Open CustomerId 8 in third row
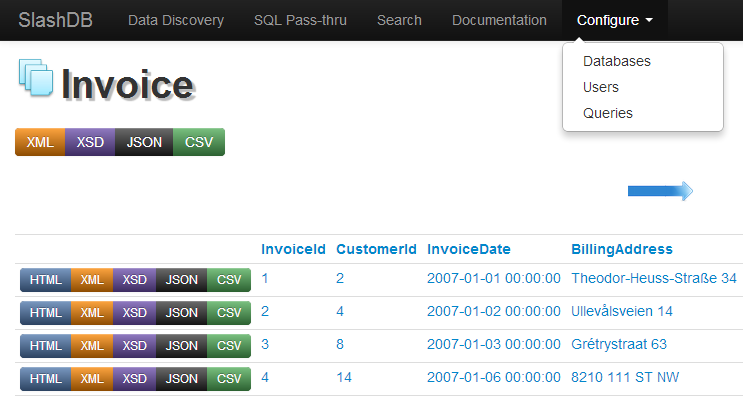This screenshot has height=400, width=743. (340, 345)
